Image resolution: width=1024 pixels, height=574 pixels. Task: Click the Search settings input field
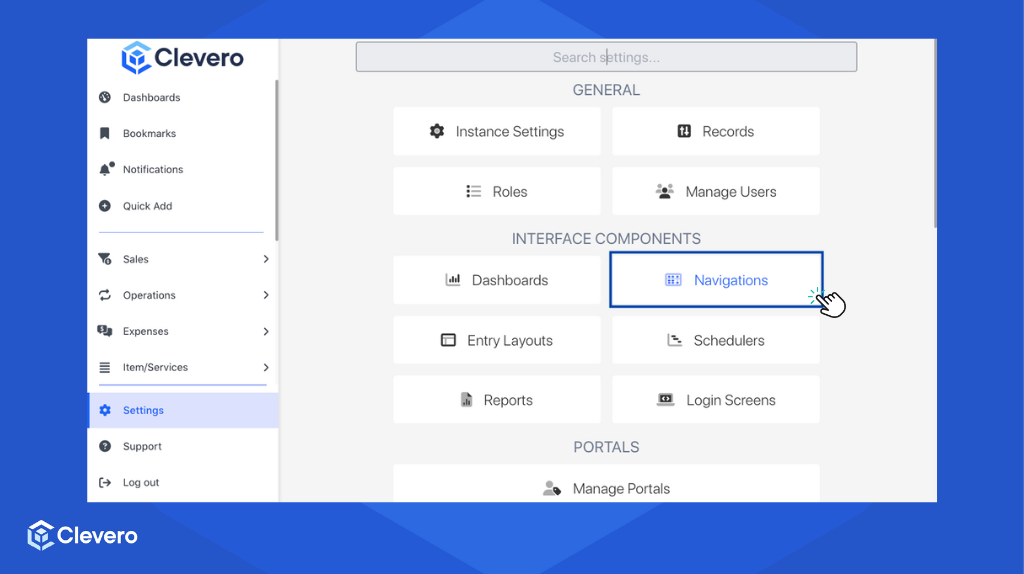tap(606, 57)
